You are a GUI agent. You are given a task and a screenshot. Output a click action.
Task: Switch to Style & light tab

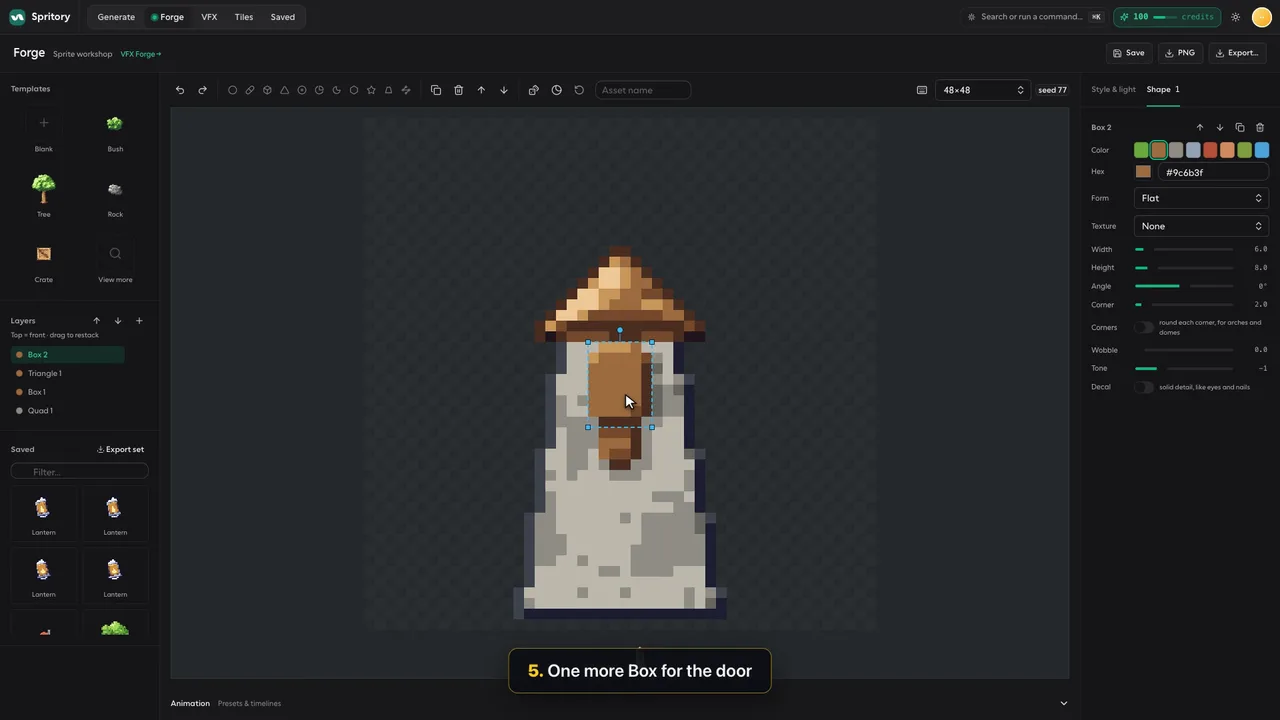pos(1113,90)
